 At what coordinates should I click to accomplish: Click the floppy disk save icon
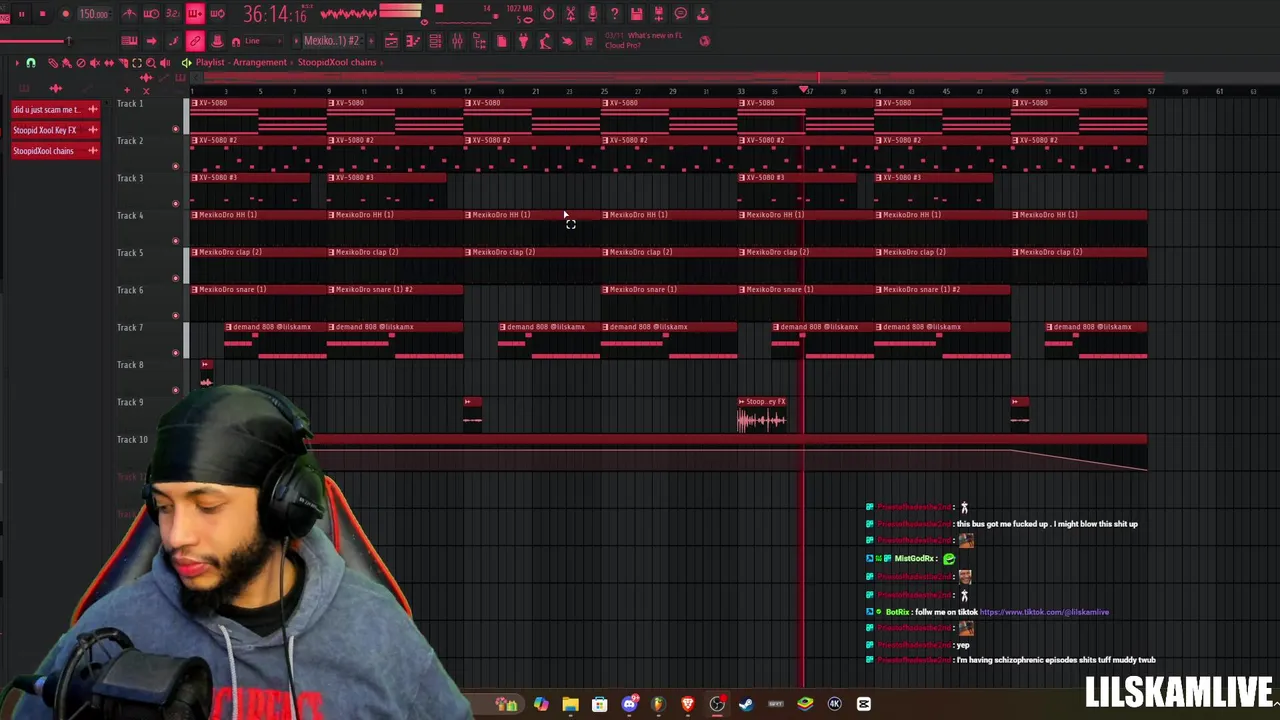coord(636,14)
